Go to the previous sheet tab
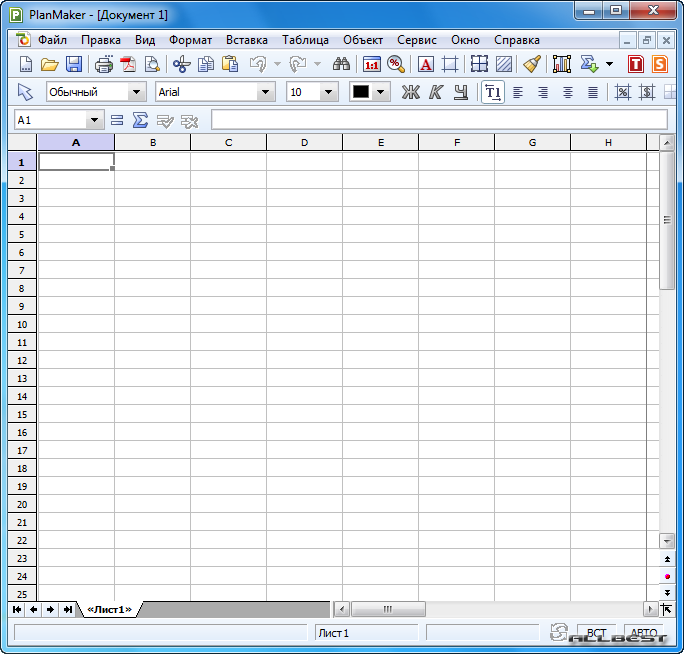Screen dimensions: 684x654 point(34,609)
